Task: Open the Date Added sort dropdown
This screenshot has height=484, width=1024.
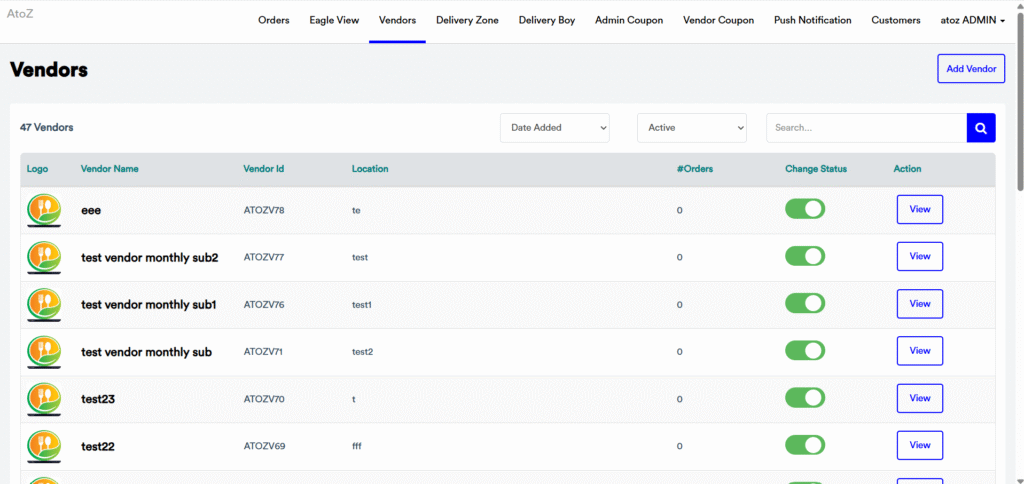Action: (x=554, y=128)
